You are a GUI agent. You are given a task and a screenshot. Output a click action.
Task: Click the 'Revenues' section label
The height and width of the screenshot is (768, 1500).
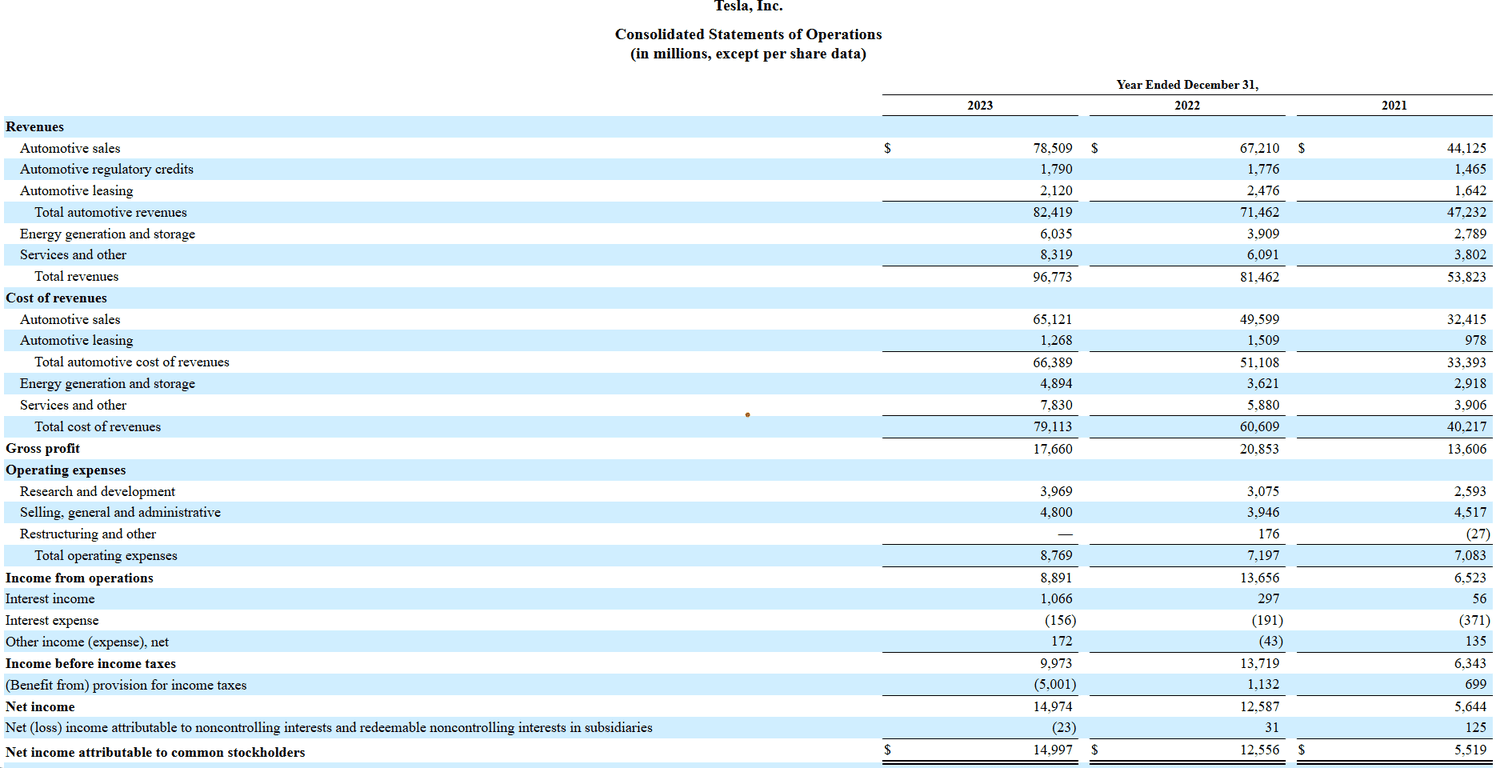(x=35, y=127)
